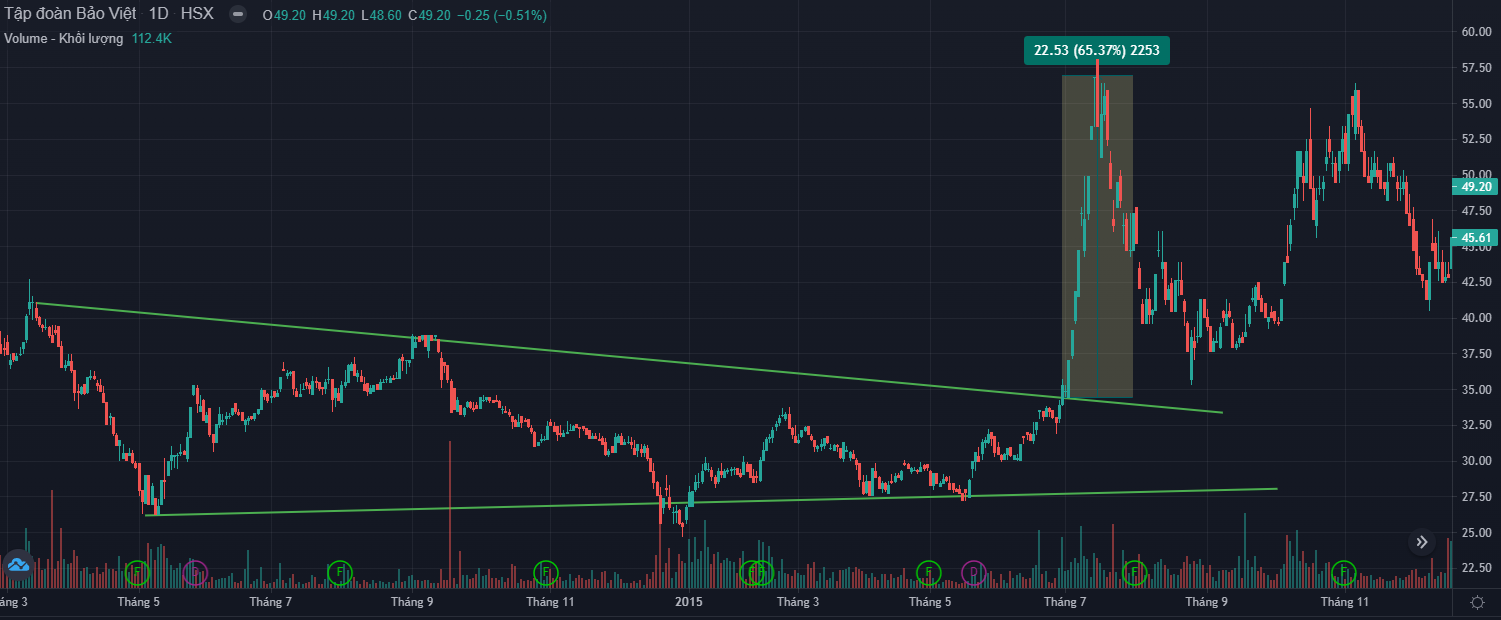Click the HSX exchange label
Viewport: 1501px width, 620px height.
pos(197,15)
